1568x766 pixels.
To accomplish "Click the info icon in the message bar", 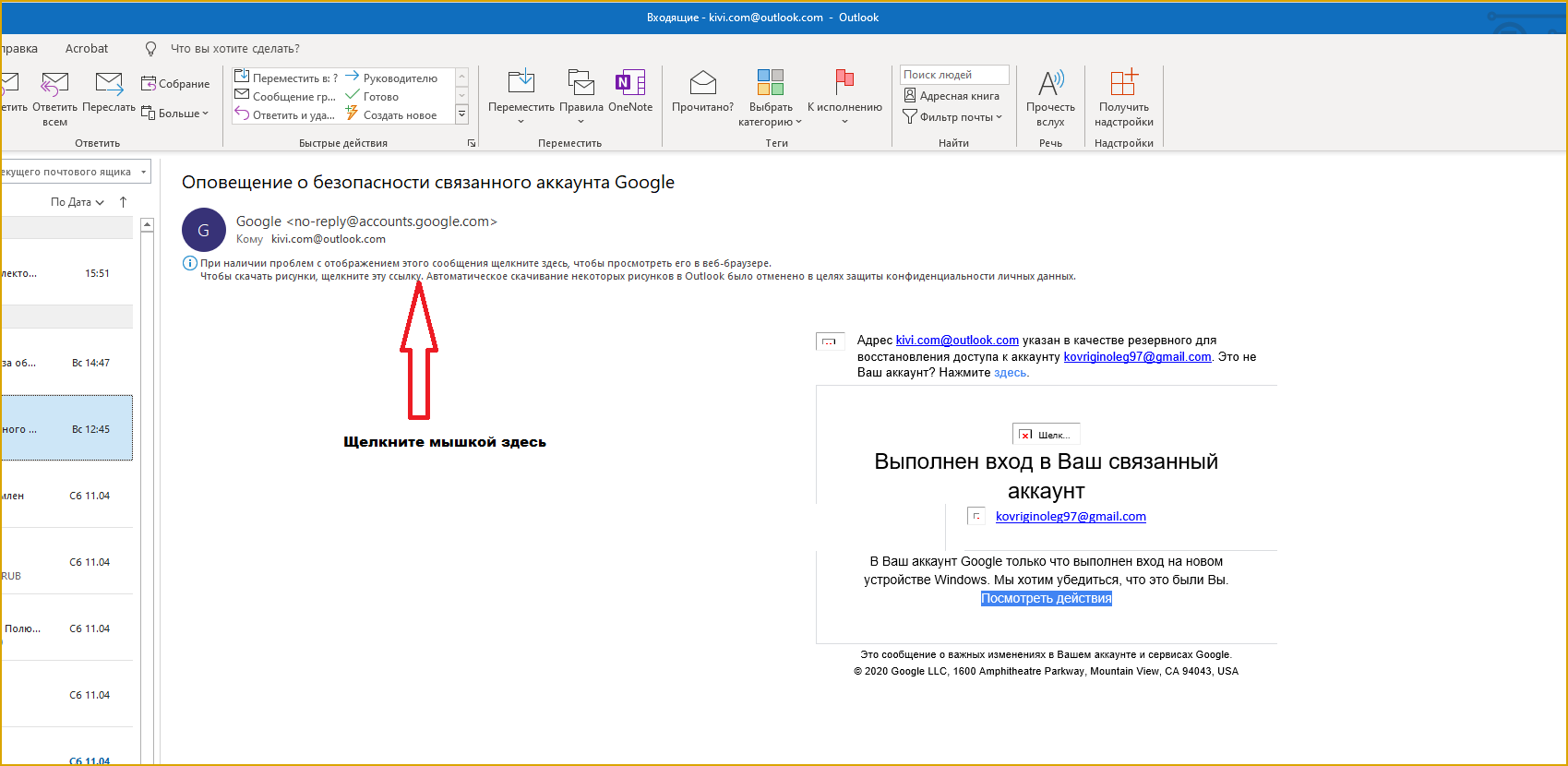I will coord(190,263).
